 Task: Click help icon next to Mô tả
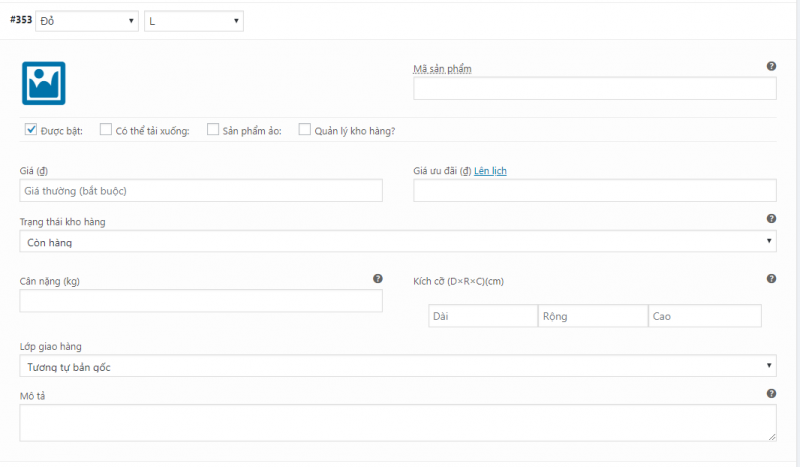pyautogui.click(x=771, y=394)
